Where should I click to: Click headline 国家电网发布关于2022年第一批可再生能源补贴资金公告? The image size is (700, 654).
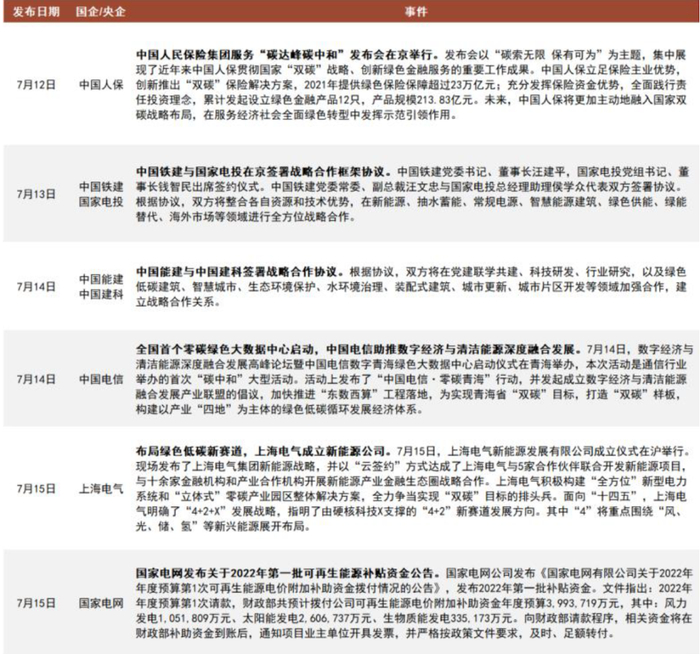288,573
